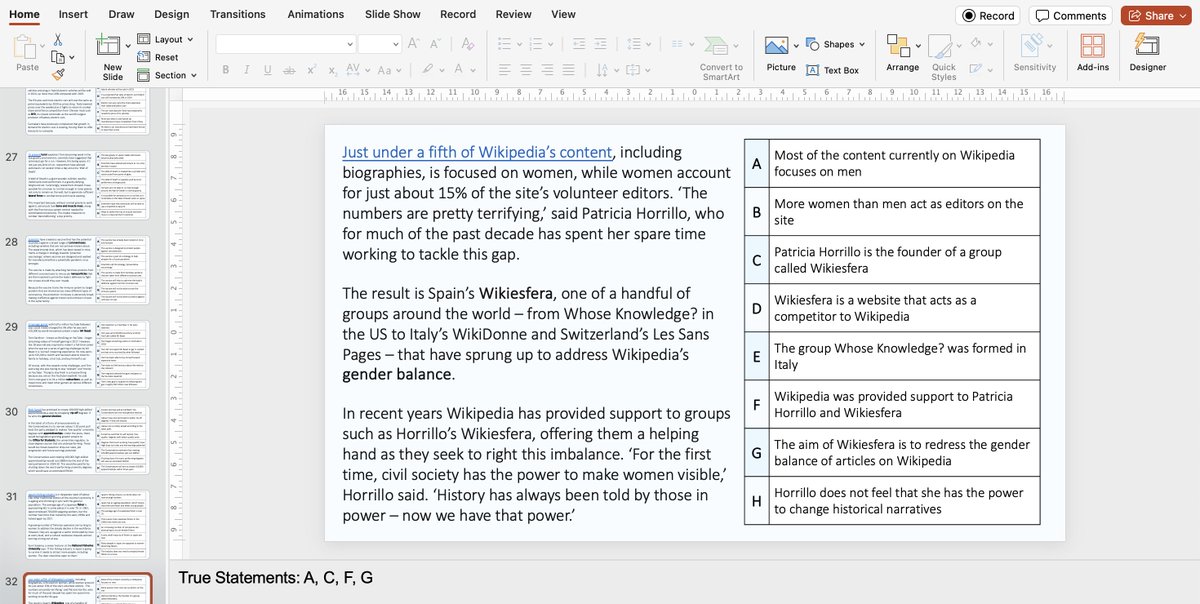Click the Arrange objects icon
Image resolution: width=1200 pixels, height=604 pixels.
pos(898,46)
